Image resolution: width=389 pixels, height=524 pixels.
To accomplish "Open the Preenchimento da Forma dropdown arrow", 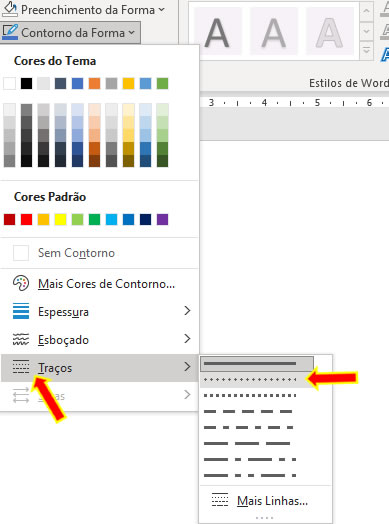I will 162,10.
